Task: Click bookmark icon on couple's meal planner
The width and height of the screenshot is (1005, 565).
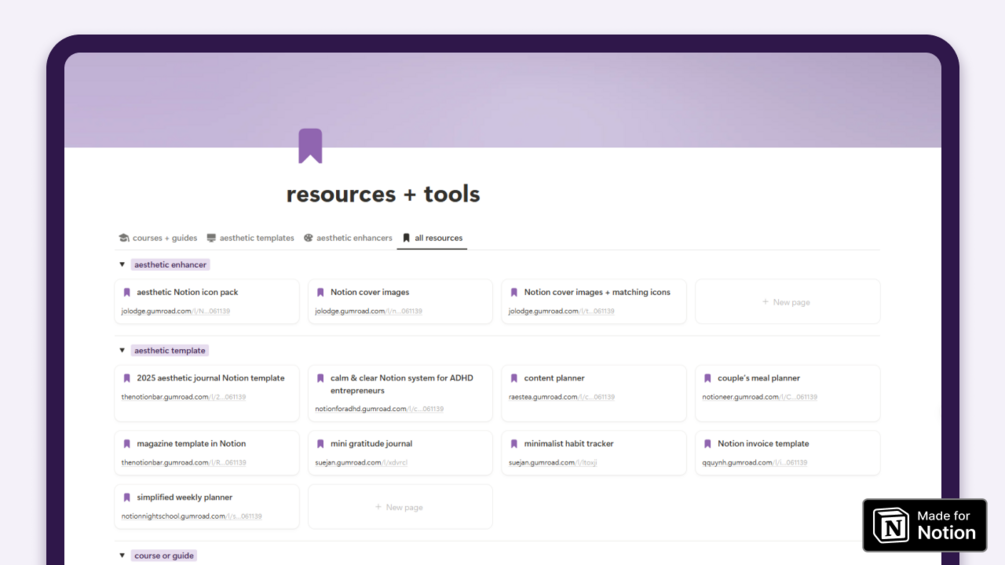Action: click(x=708, y=378)
